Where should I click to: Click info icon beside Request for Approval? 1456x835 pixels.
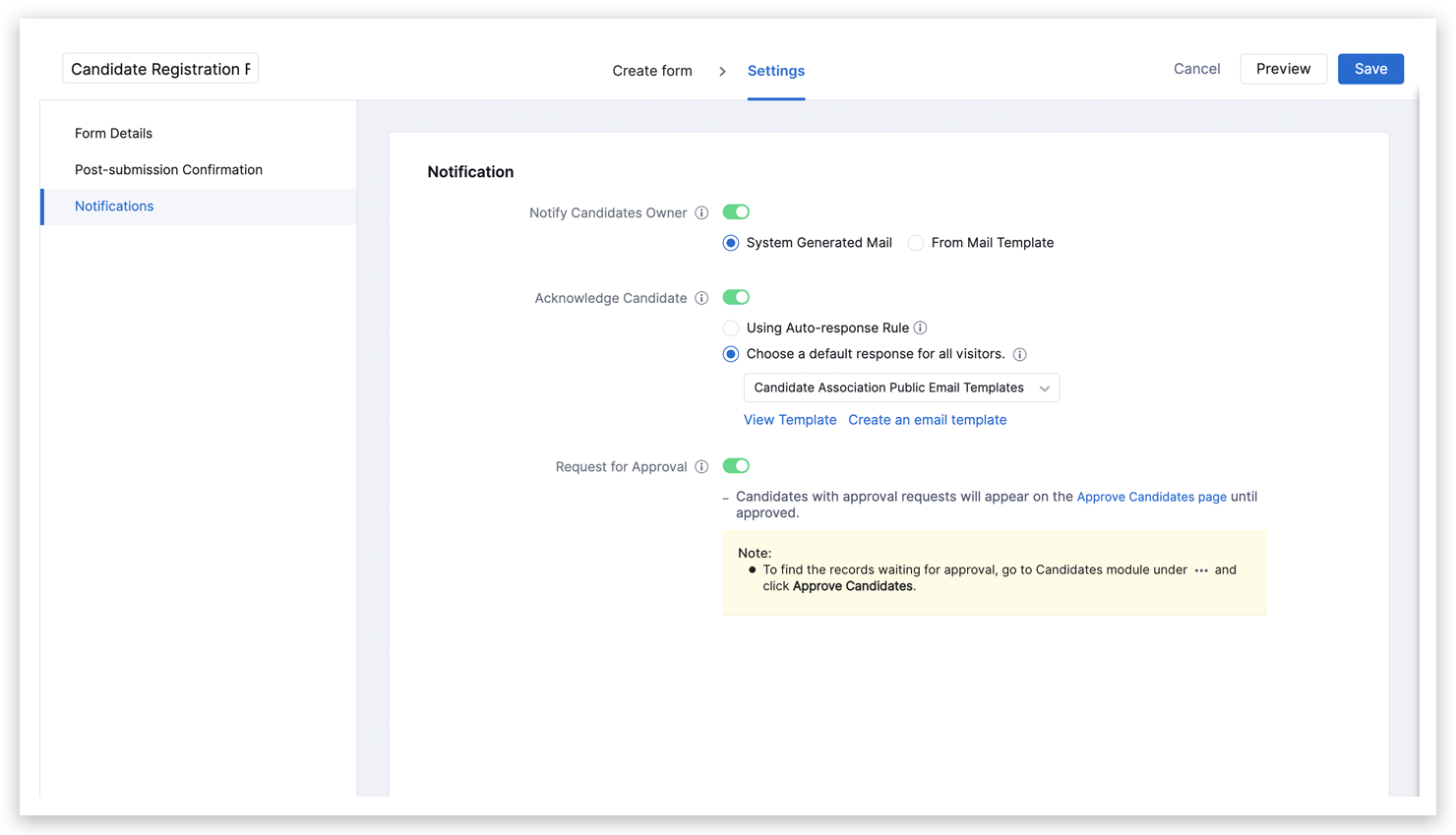pyautogui.click(x=701, y=466)
